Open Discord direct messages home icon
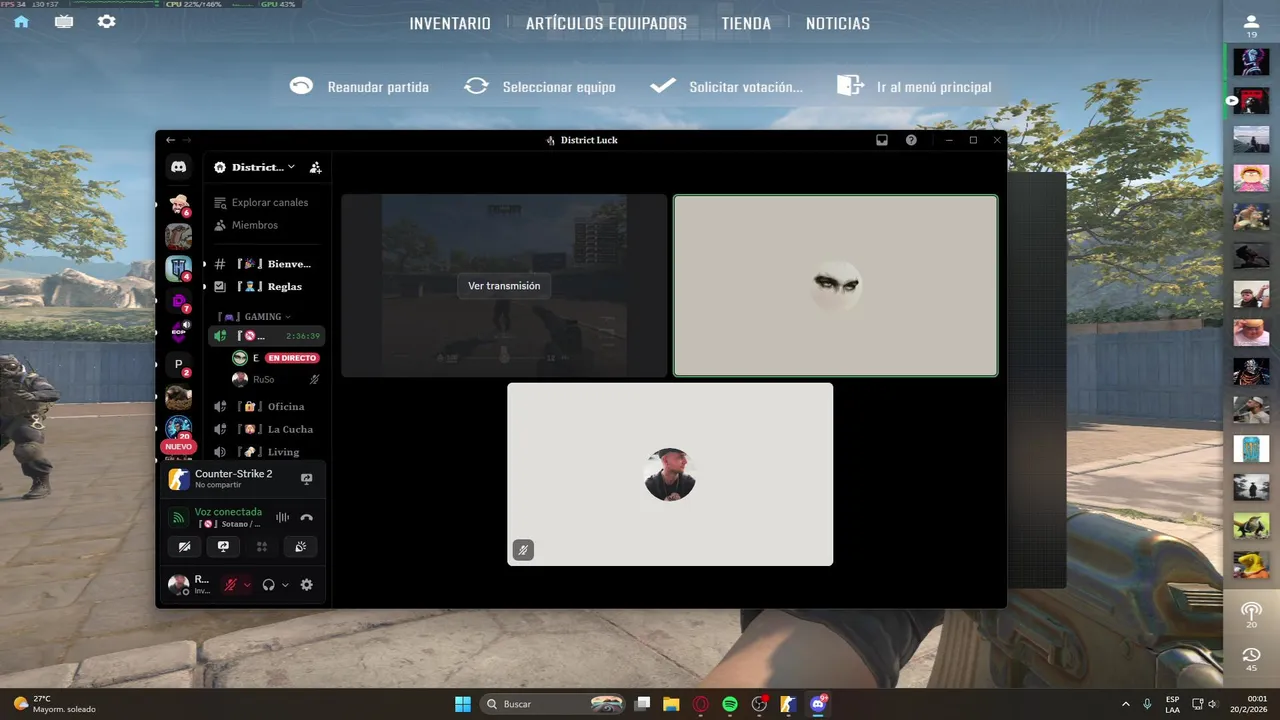Viewport: 1280px width, 720px height. pos(178,167)
